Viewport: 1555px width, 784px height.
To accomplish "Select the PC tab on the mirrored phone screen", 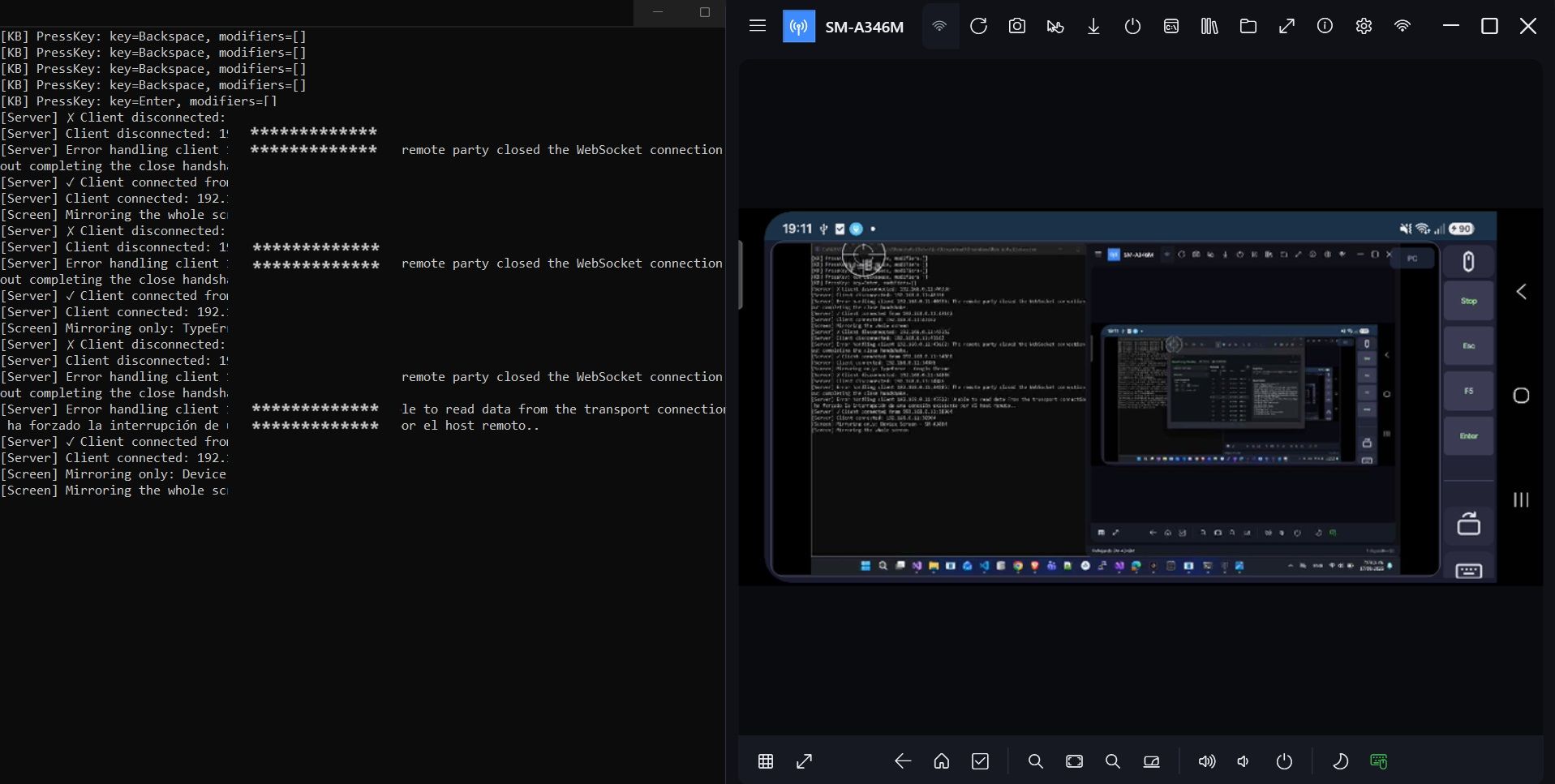I will [1412, 259].
